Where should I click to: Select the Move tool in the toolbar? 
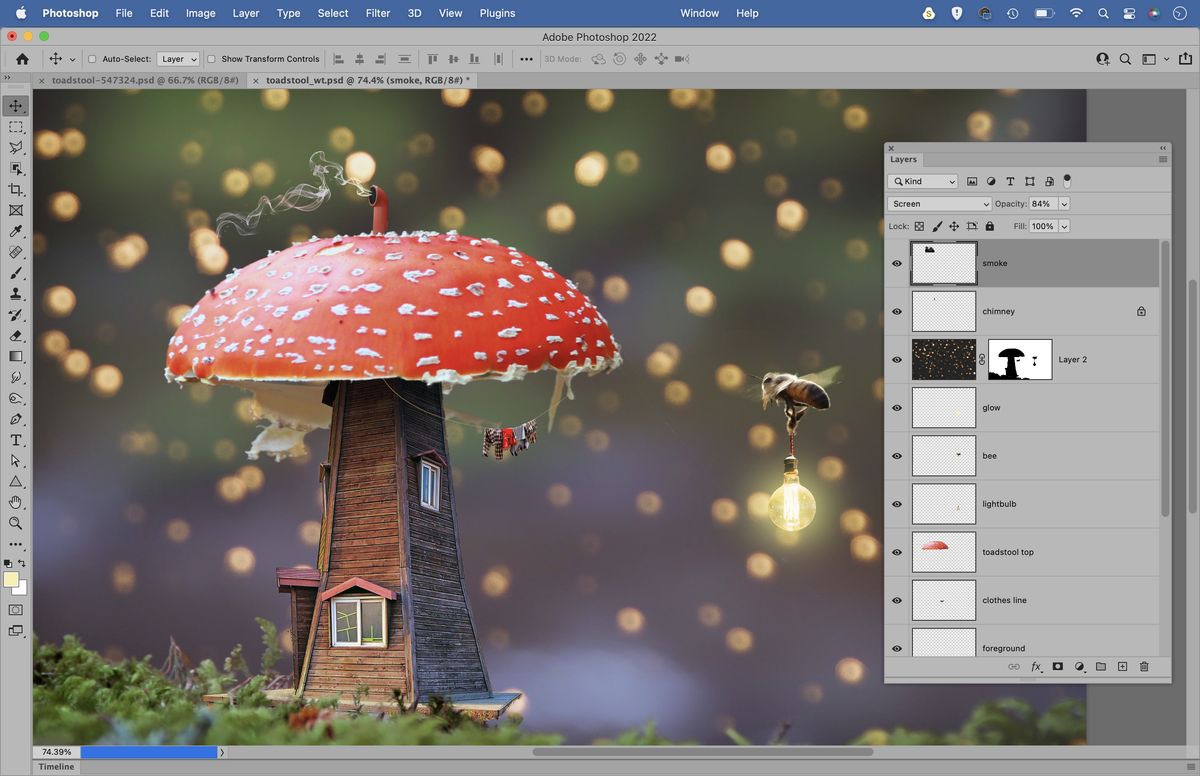tap(16, 106)
